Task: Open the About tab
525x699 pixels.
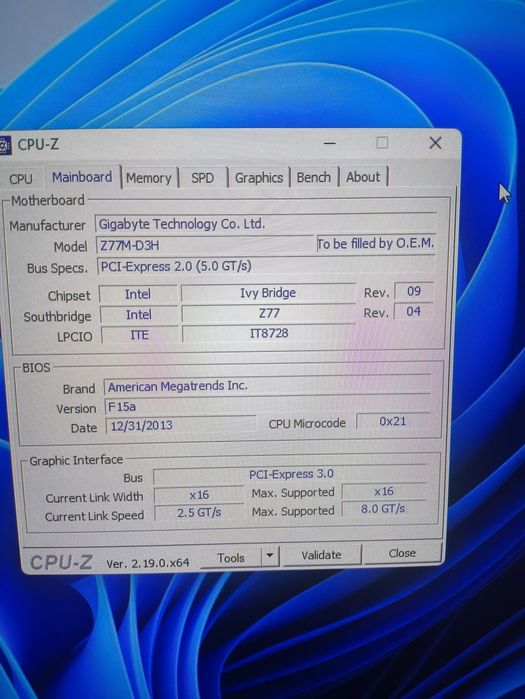Action: tap(363, 177)
